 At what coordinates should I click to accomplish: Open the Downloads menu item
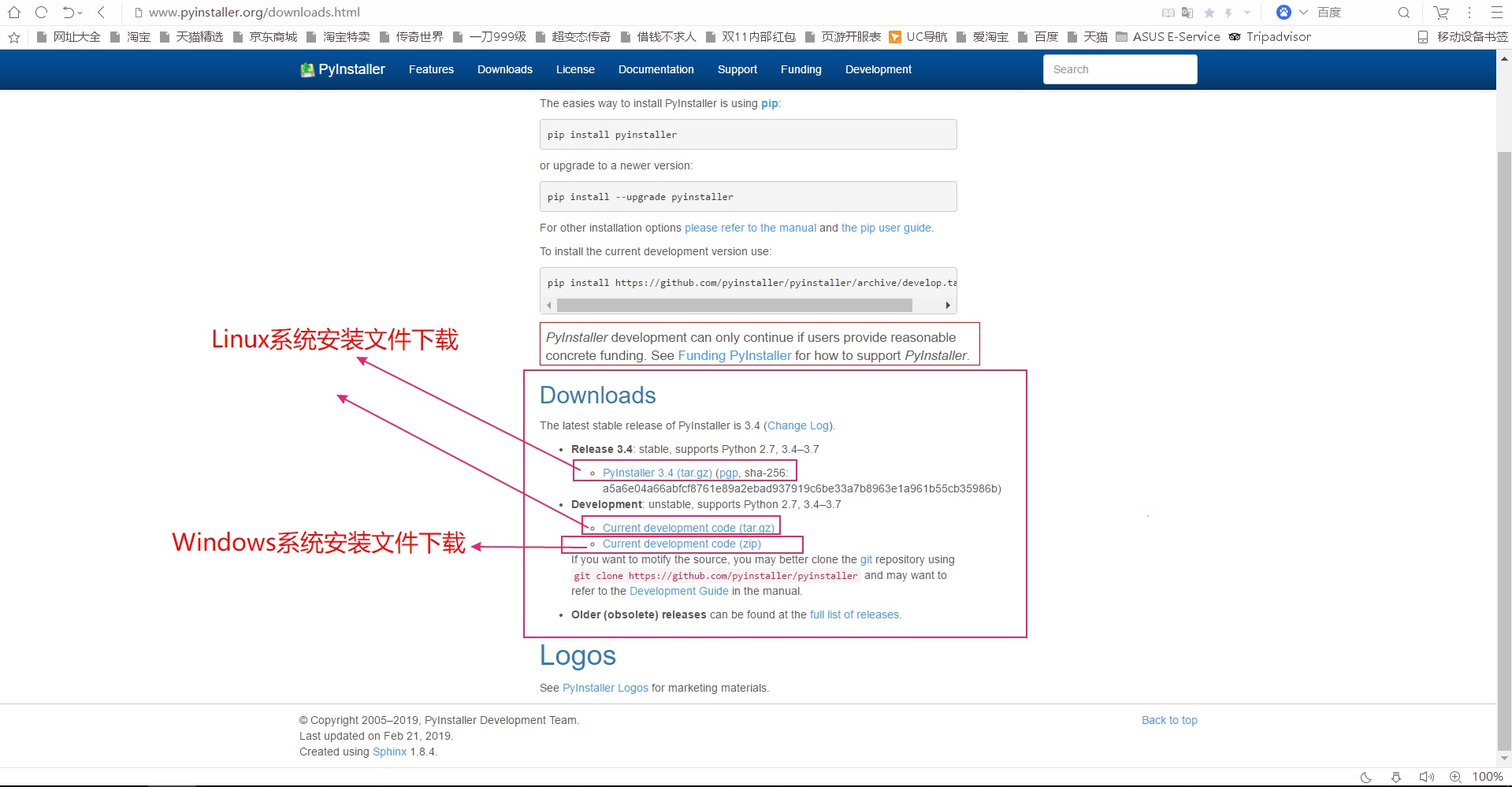click(x=505, y=69)
